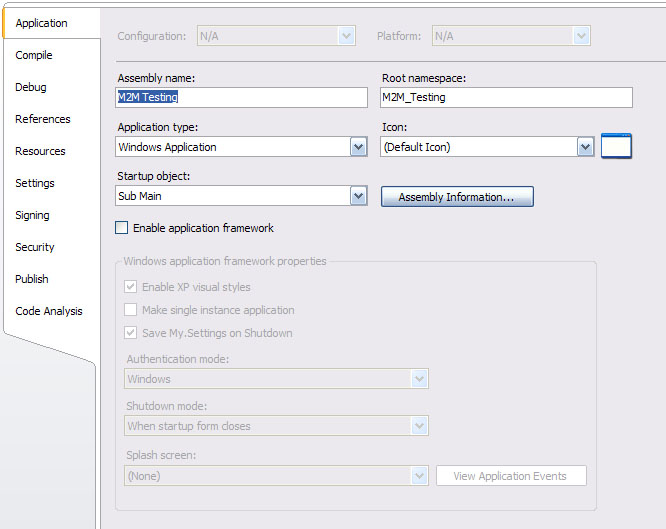Click the default icon preview image

point(616,146)
